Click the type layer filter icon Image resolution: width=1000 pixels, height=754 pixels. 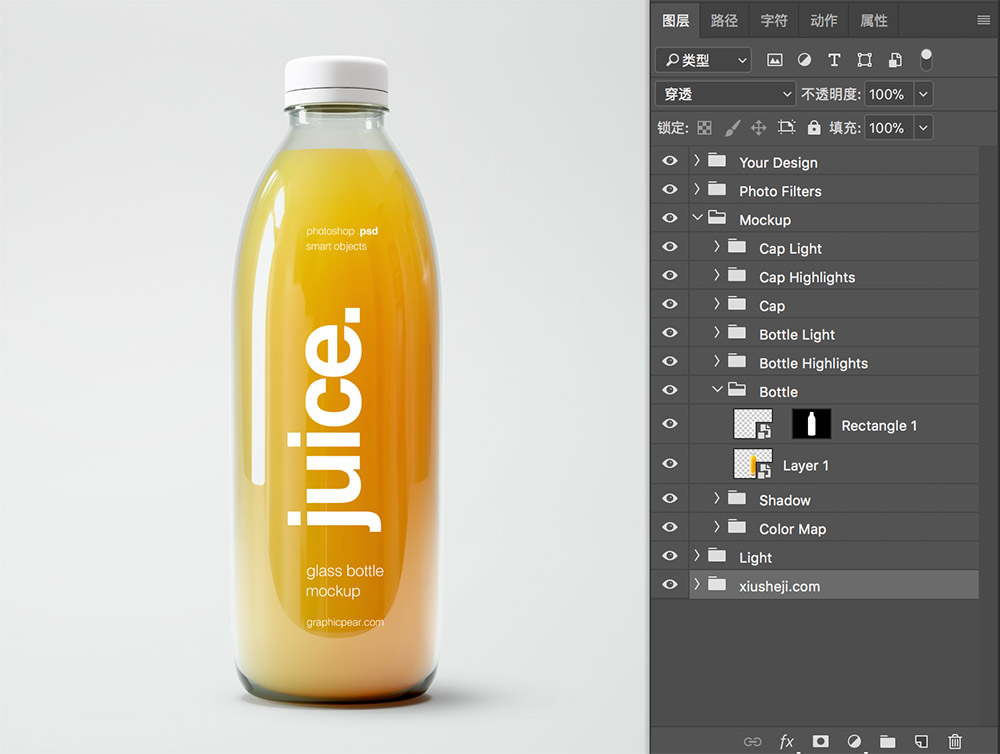(834, 60)
